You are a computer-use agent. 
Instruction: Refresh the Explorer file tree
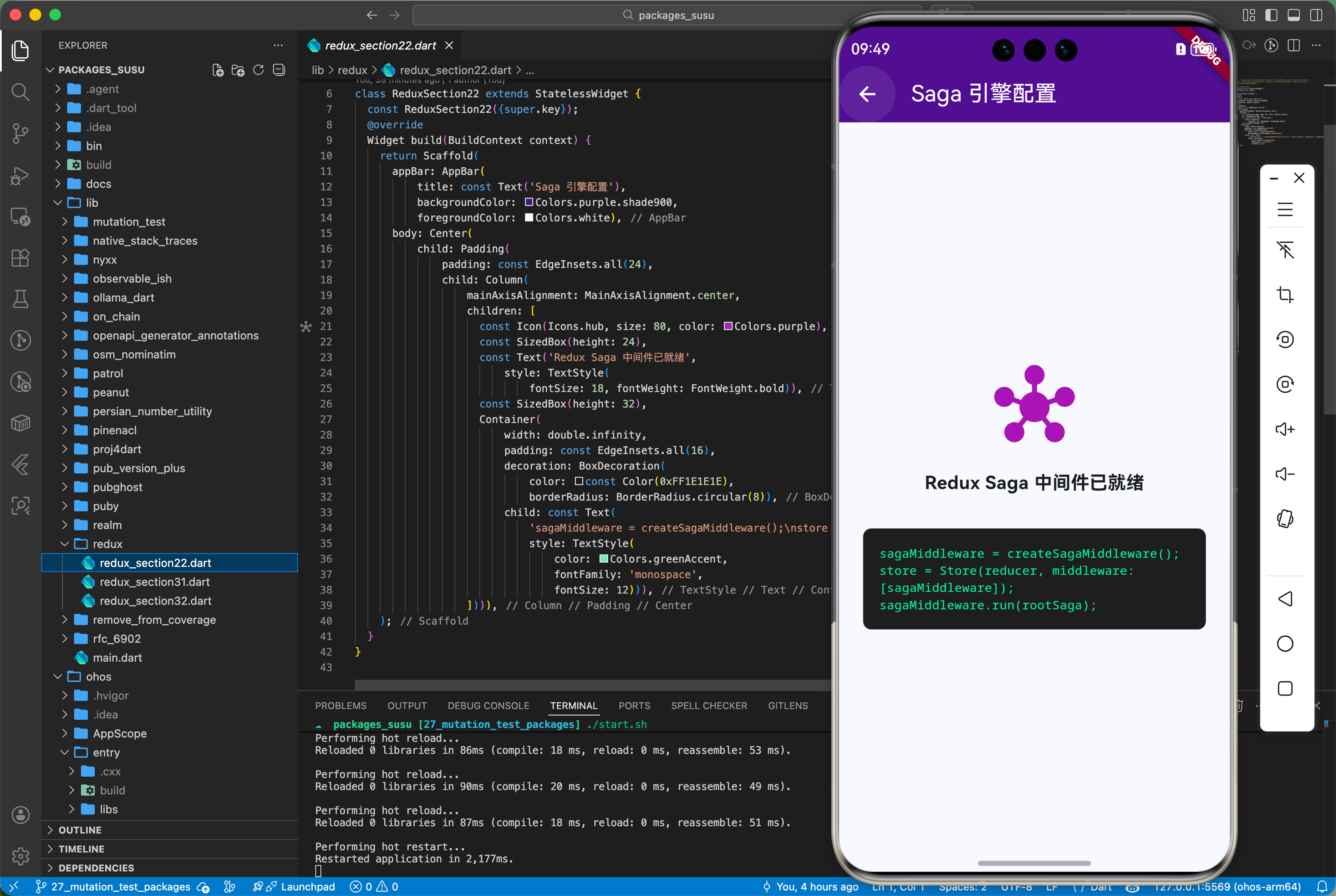tap(258, 70)
